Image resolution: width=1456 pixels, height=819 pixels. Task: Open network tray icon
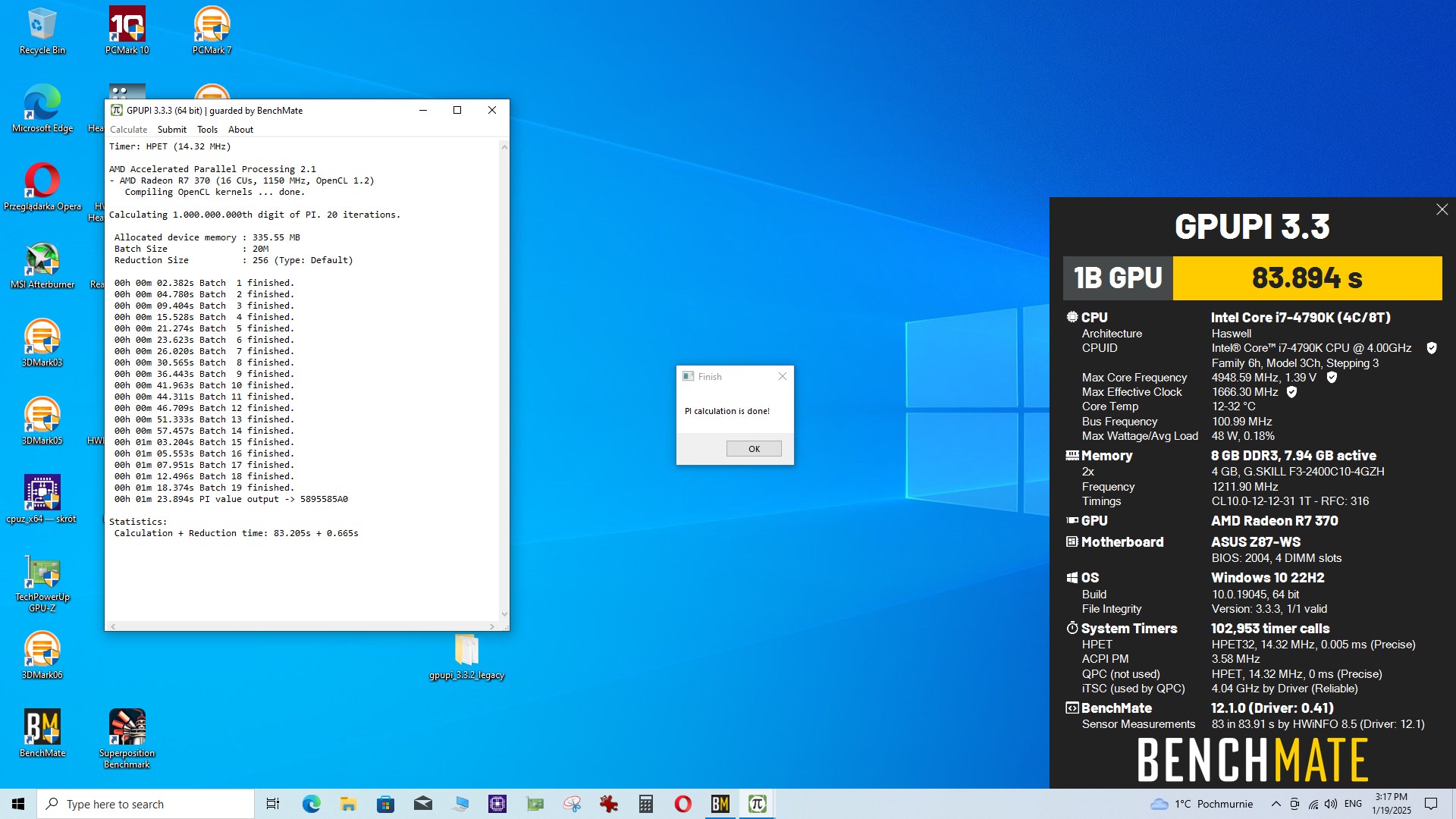coord(1313,804)
